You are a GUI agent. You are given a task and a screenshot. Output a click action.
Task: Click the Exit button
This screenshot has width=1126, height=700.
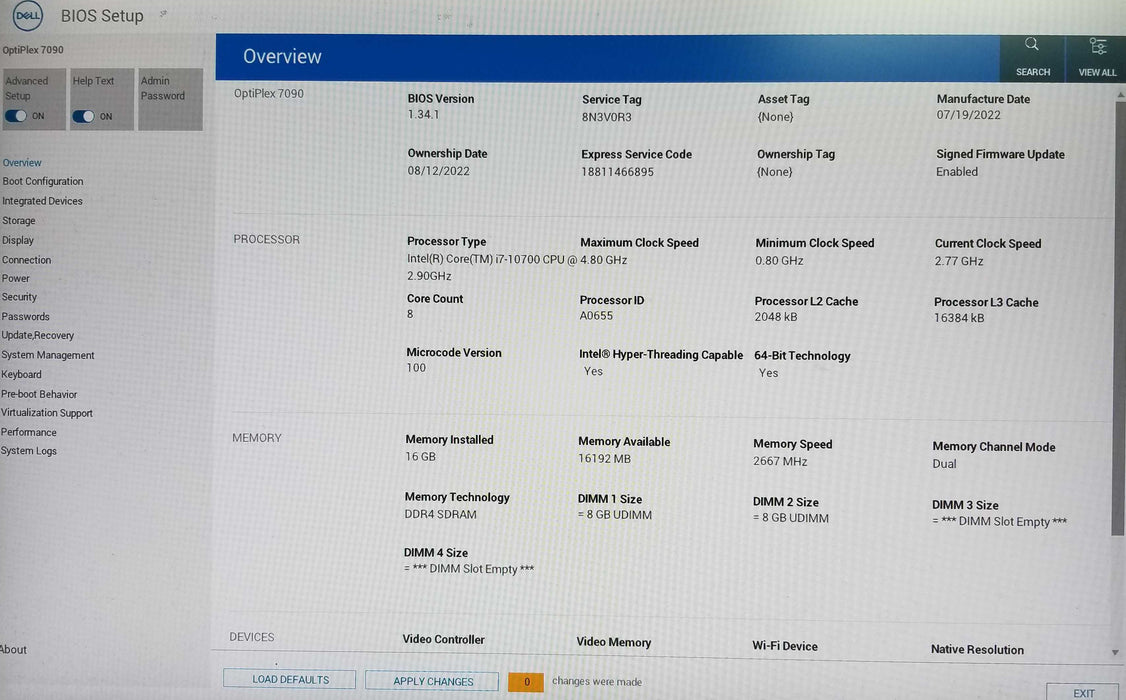1083,692
